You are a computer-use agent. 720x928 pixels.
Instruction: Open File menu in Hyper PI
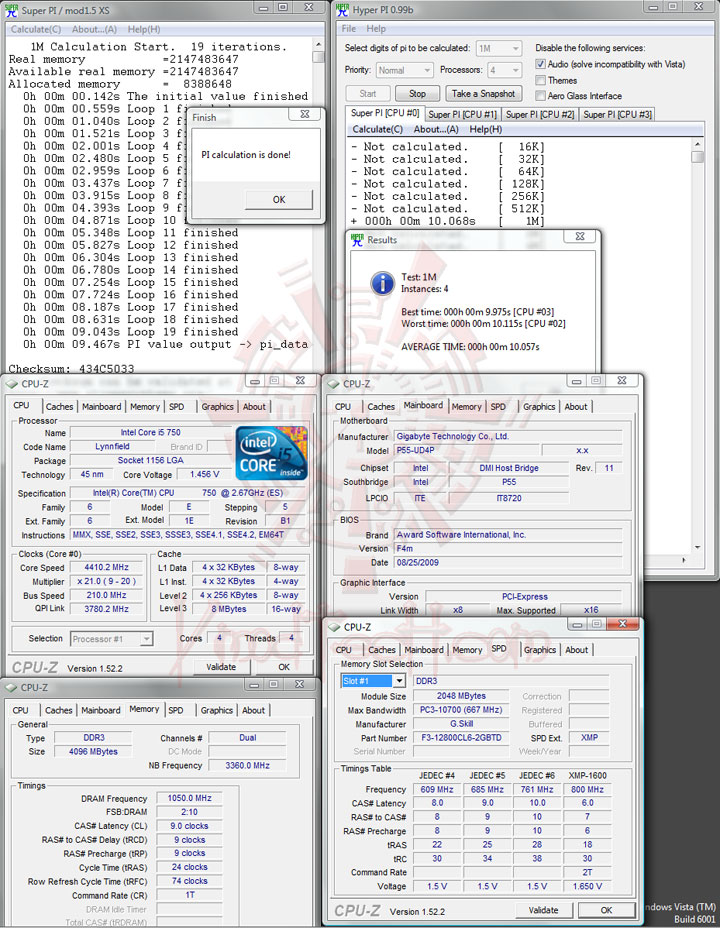pos(349,28)
